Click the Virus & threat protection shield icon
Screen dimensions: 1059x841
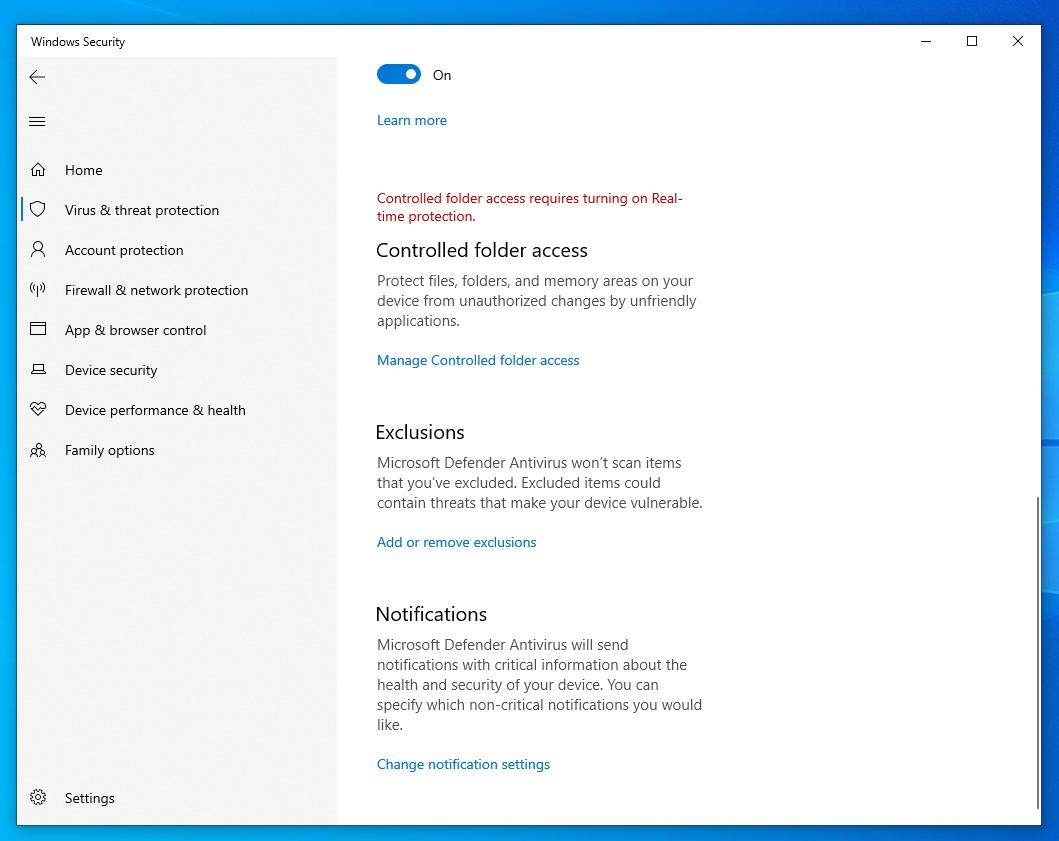point(38,209)
